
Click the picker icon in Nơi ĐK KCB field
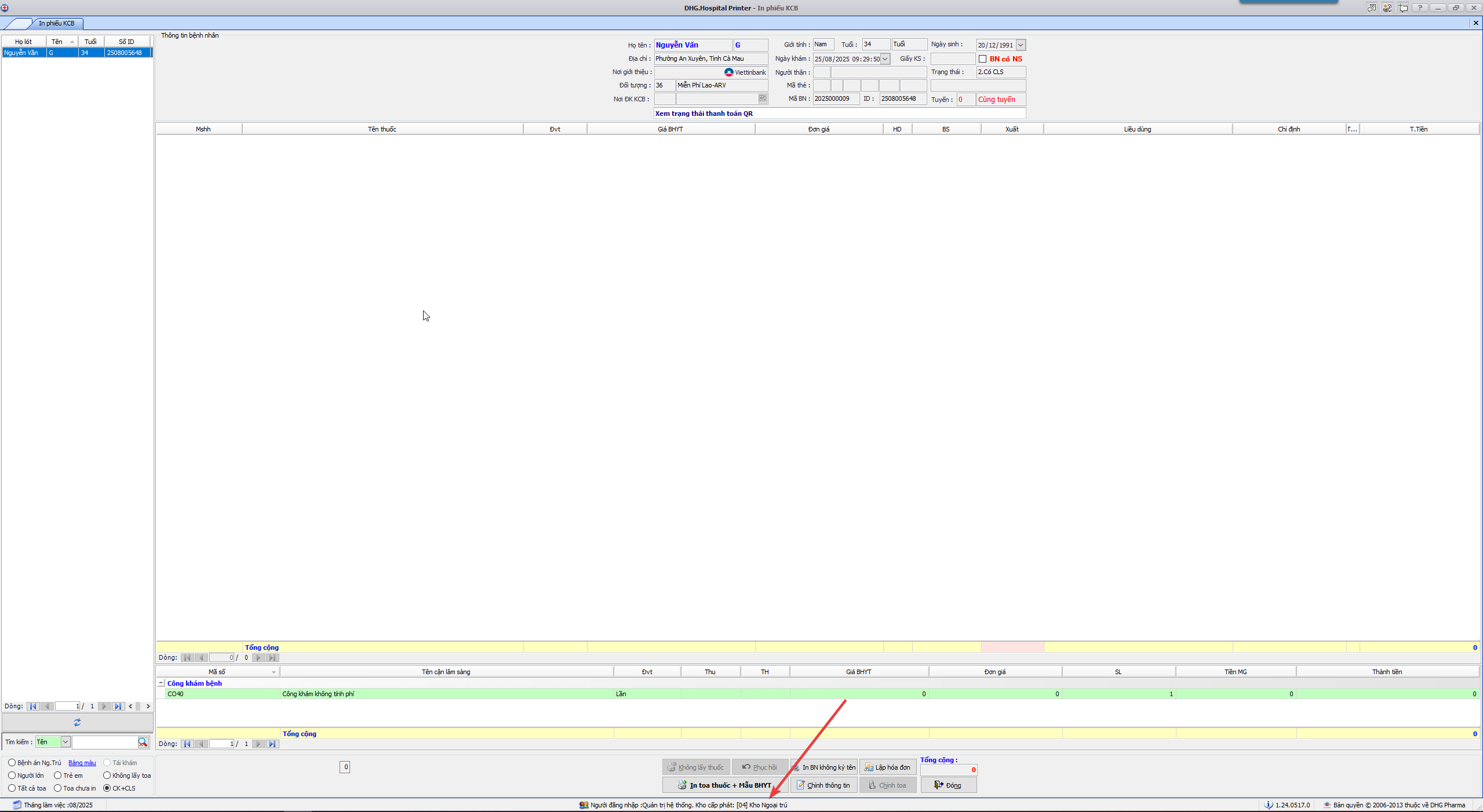click(762, 98)
